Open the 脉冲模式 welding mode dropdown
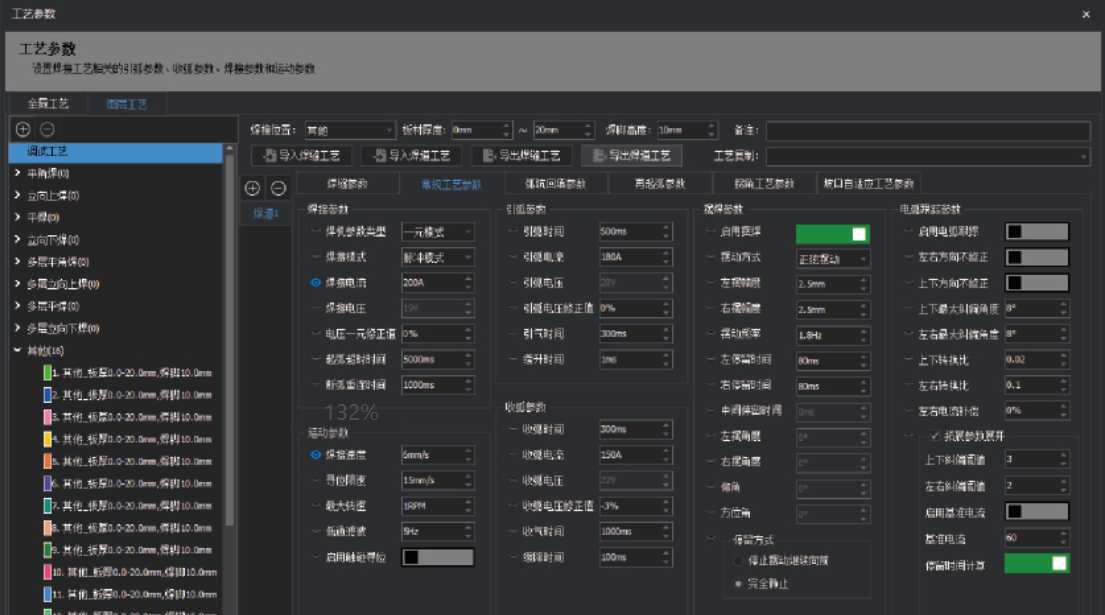This screenshot has height=615, width=1105. coord(438,257)
